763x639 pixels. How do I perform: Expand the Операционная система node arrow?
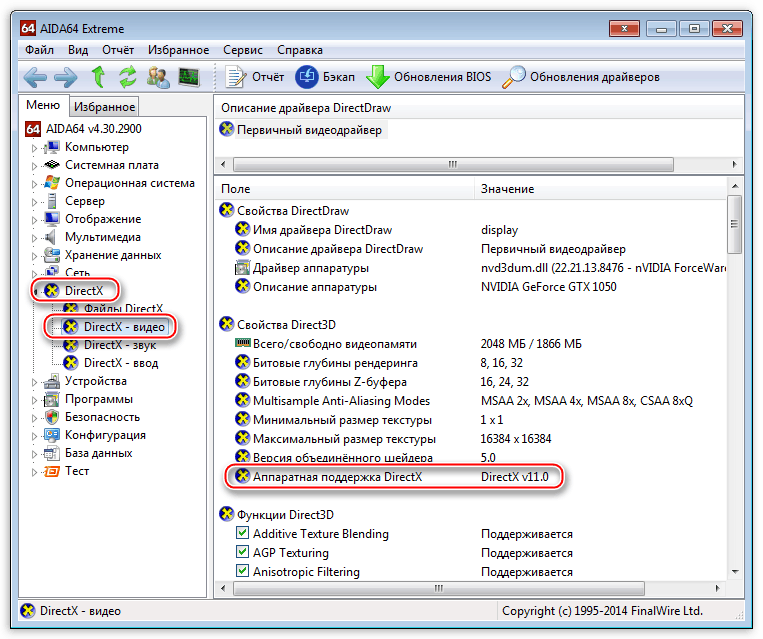tap(34, 184)
